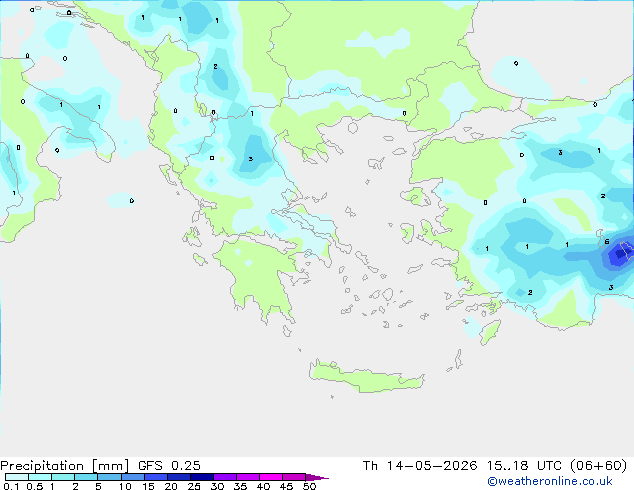The width and height of the screenshot is (634, 490).
Task: Select the 25–30 mm dark blue swatch
Action: pyautogui.click(x=202, y=477)
